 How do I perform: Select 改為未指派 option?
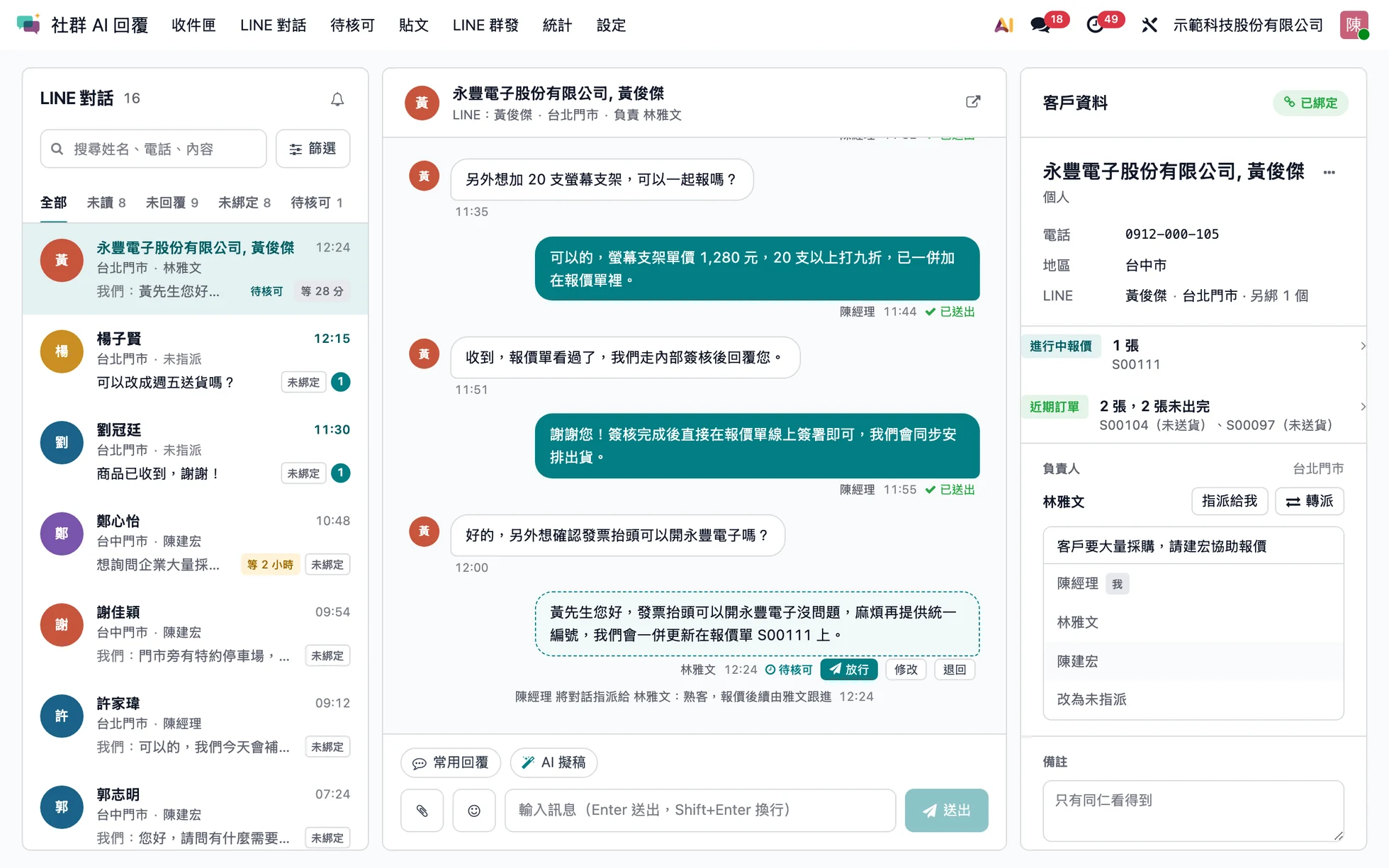tap(1193, 699)
